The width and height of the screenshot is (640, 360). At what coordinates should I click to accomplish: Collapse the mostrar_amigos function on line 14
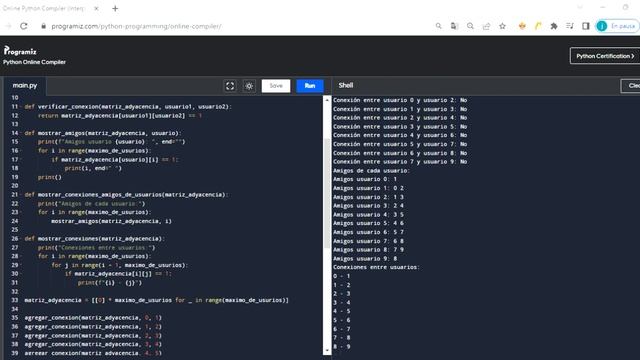pos(21,133)
